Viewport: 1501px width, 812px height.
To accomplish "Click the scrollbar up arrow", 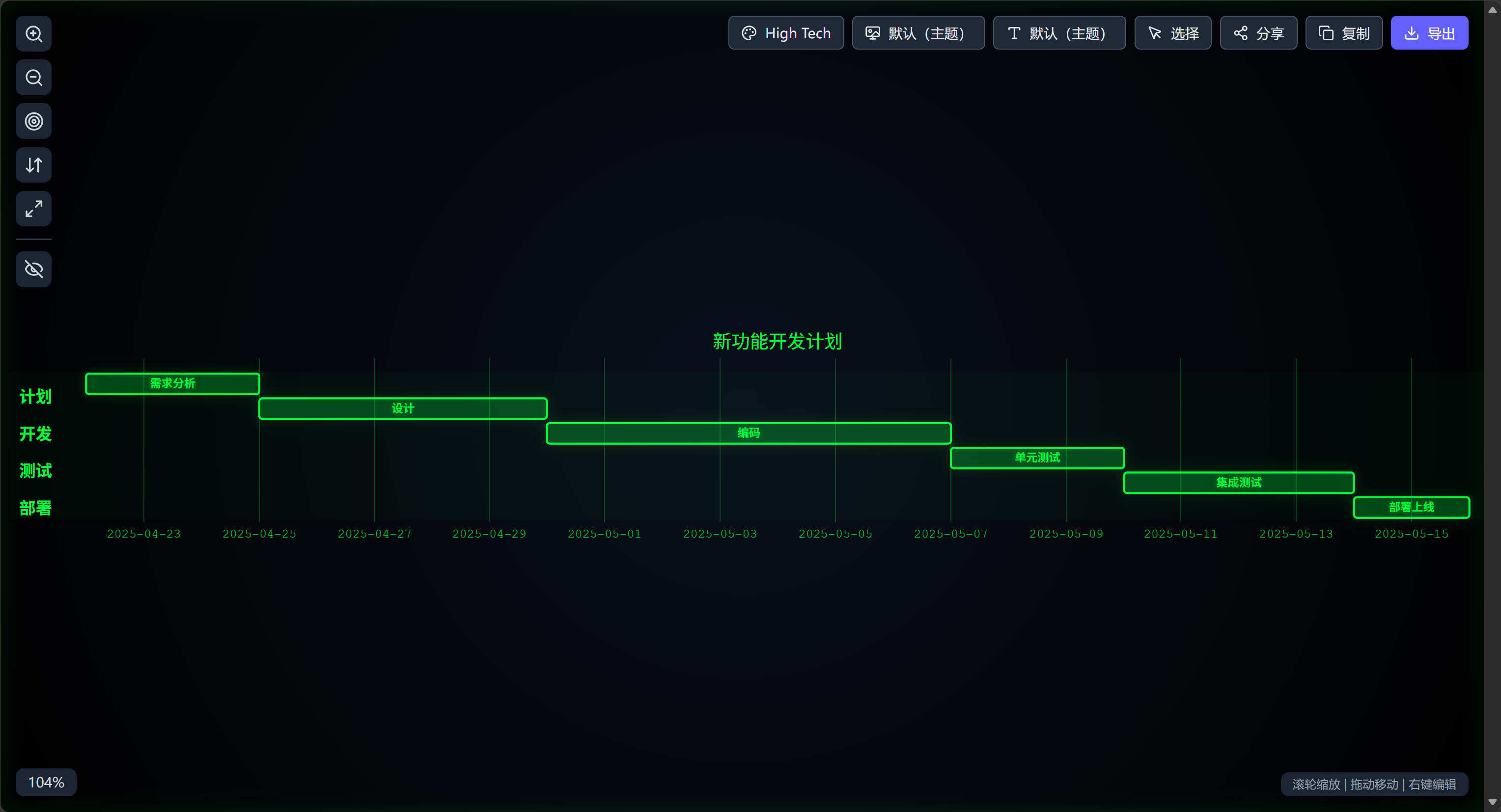I will click(x=1492, y=9).
